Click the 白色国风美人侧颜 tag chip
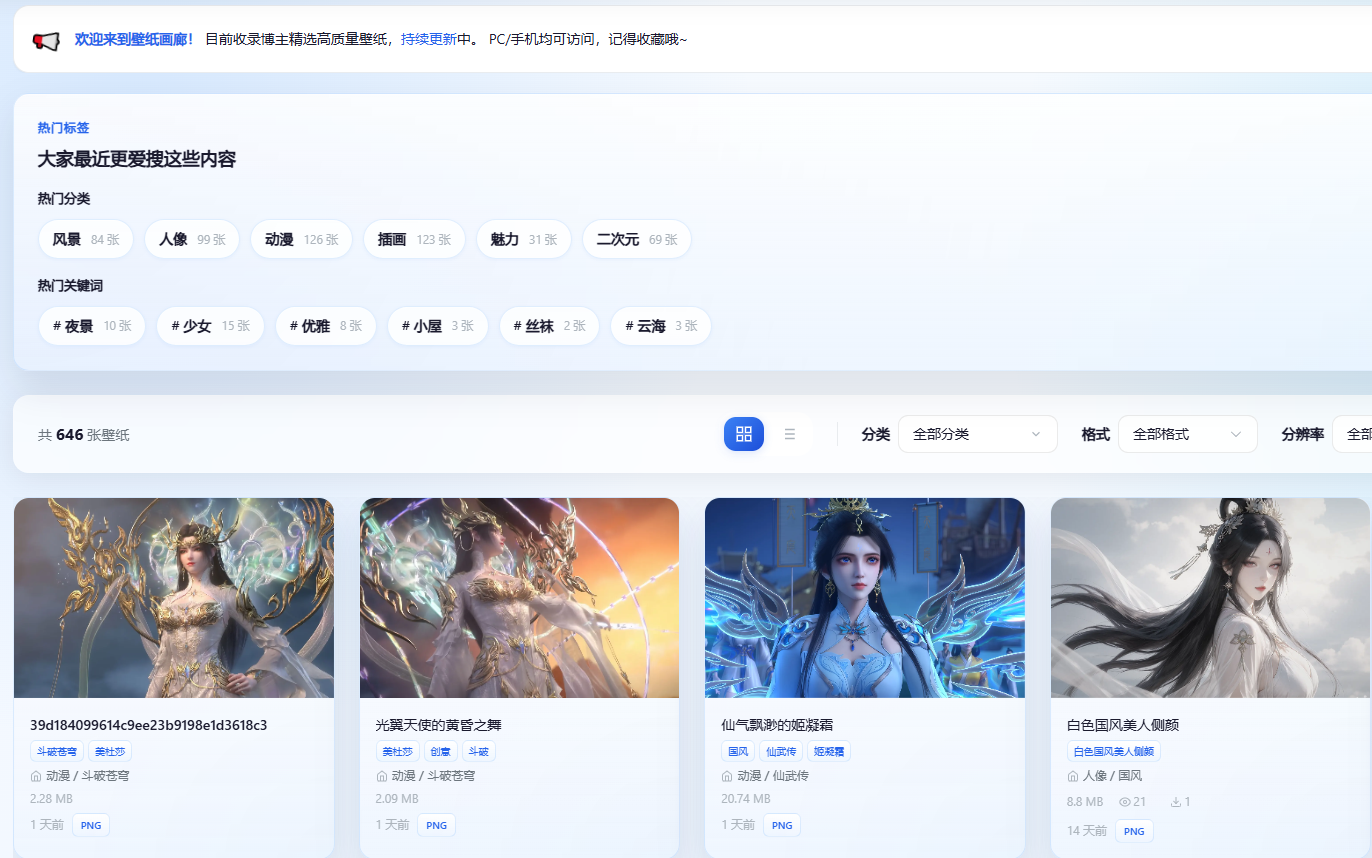1372x858 pixels. point(1114,751)
